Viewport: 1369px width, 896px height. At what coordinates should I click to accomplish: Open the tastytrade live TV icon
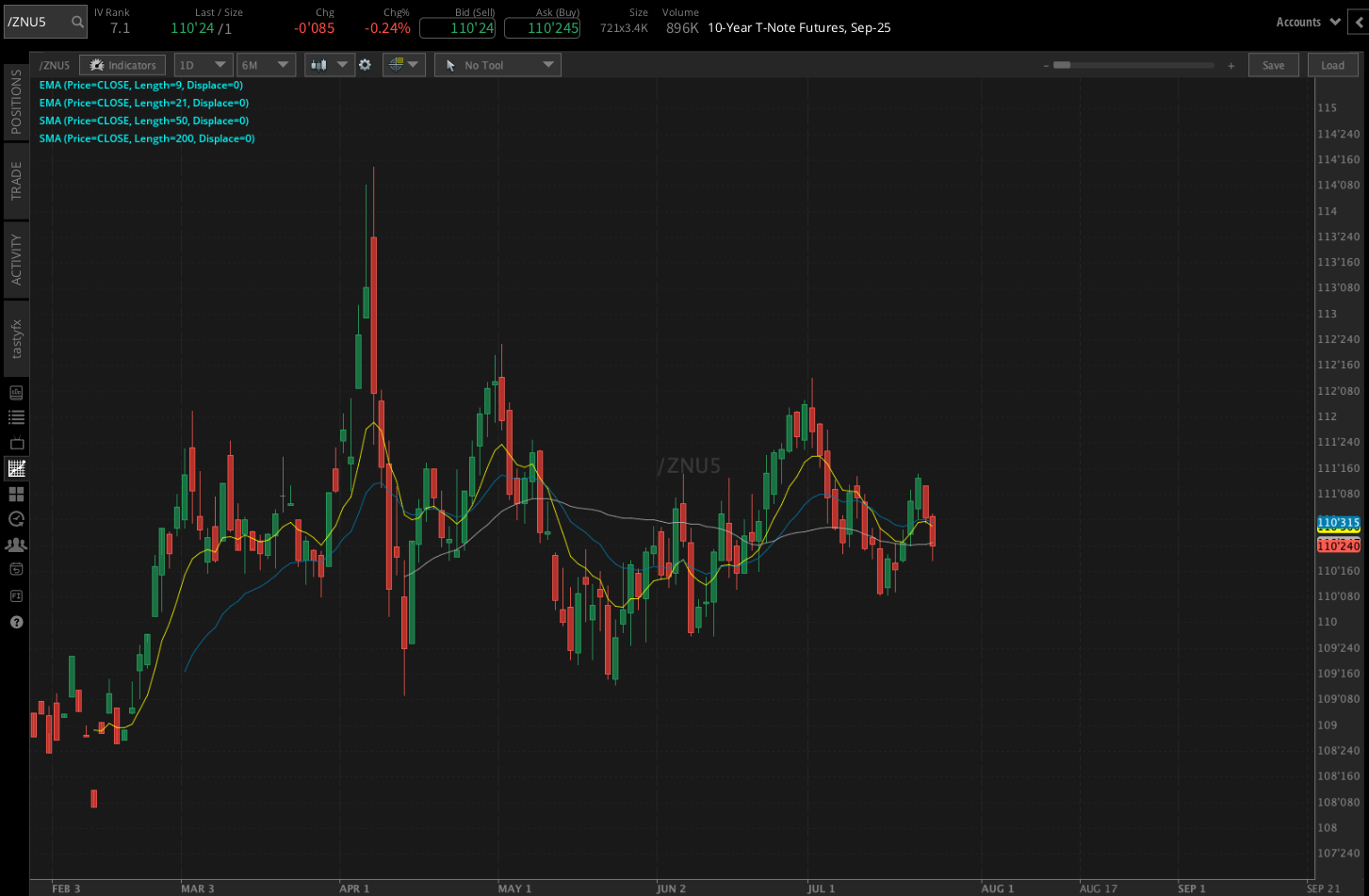pos(15,443)
